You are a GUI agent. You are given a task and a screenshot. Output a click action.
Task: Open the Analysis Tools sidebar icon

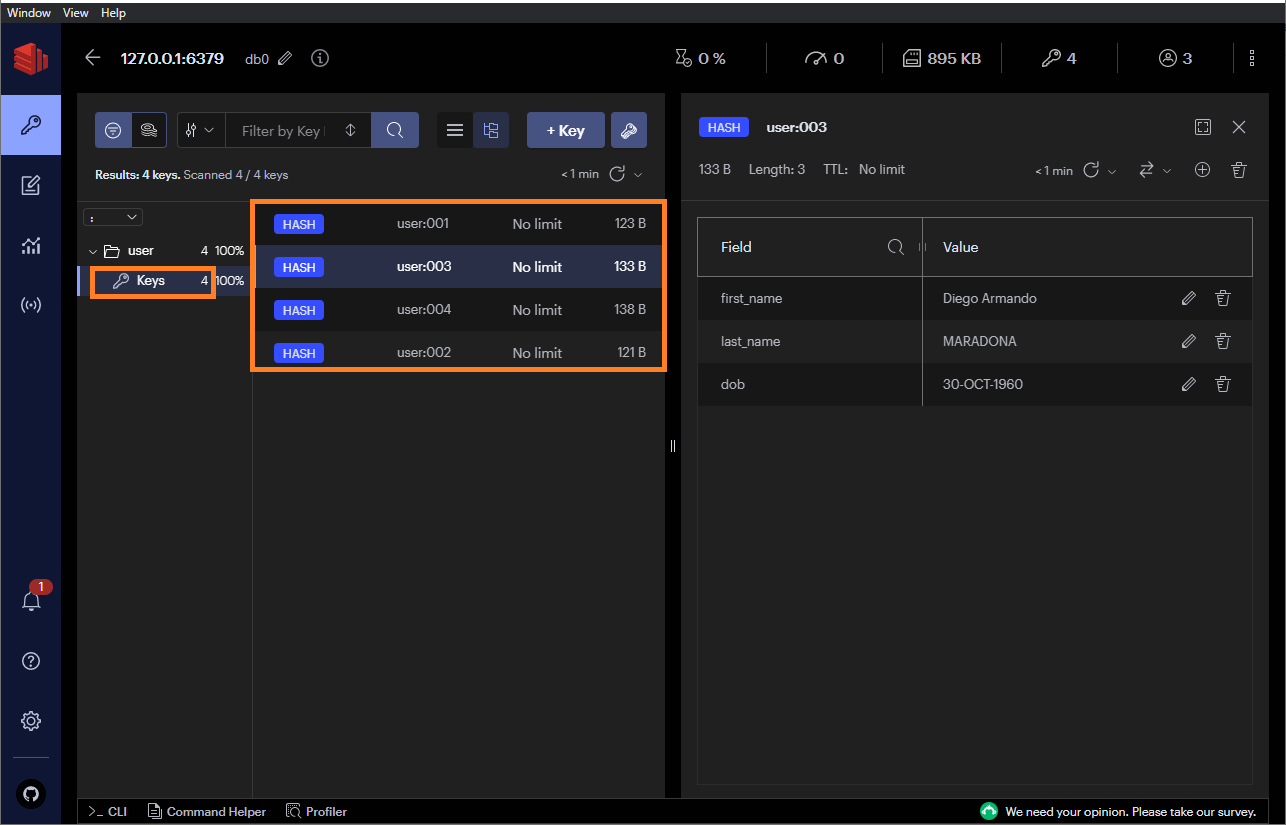click(30, 246)
